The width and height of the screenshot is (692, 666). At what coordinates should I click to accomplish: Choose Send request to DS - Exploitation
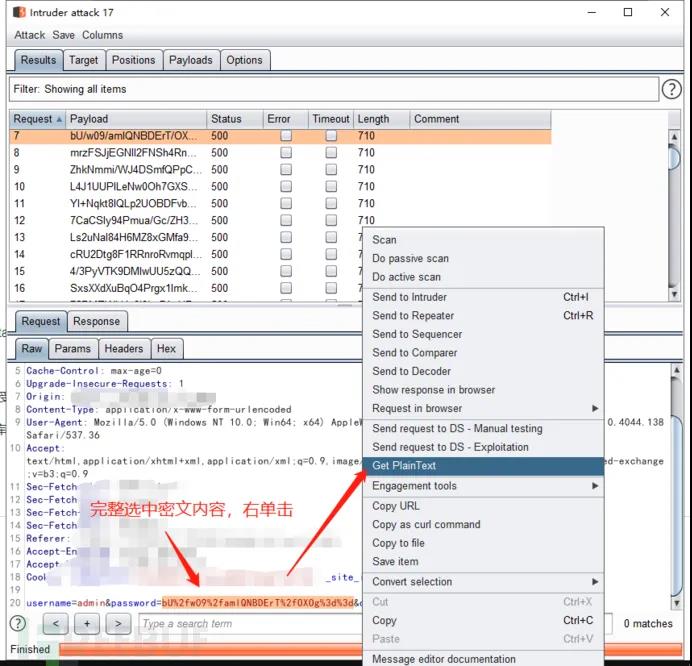point(483,447)
